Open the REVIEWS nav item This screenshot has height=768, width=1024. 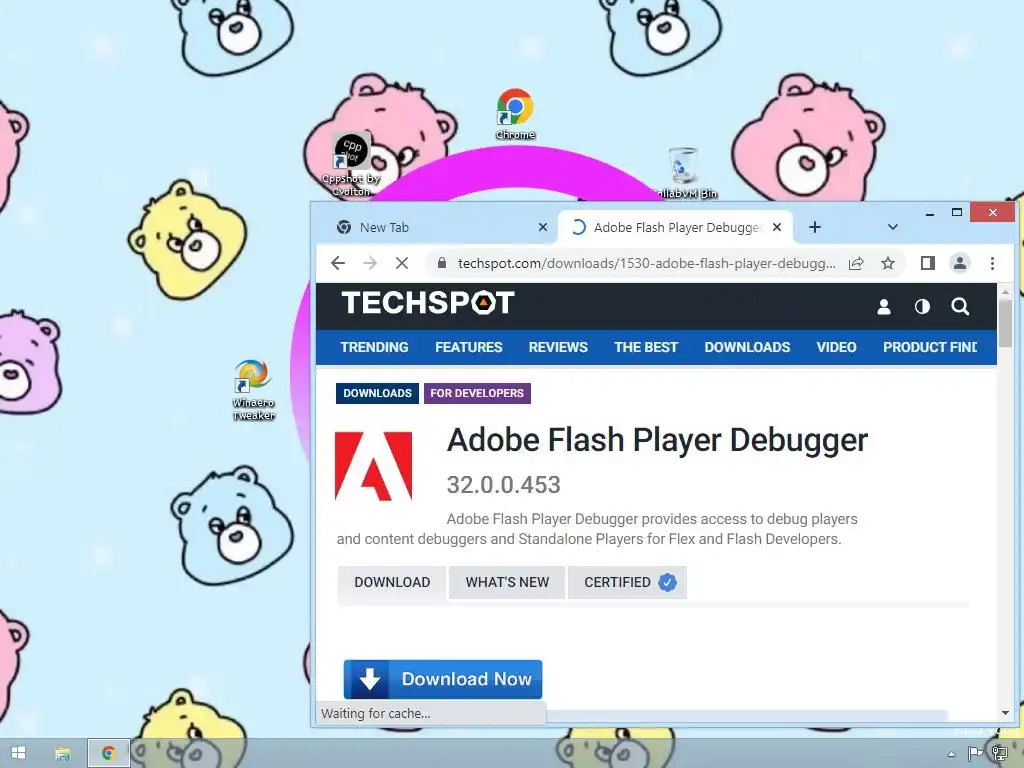coord(558,347)
